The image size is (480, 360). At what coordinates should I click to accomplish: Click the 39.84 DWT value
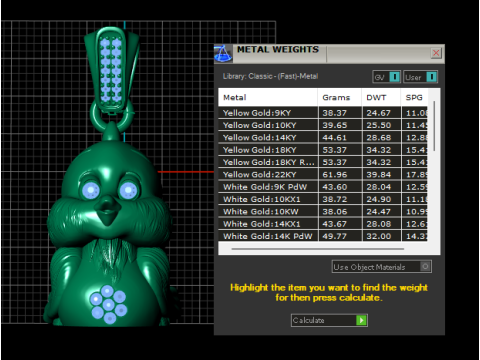click(379, 175)
